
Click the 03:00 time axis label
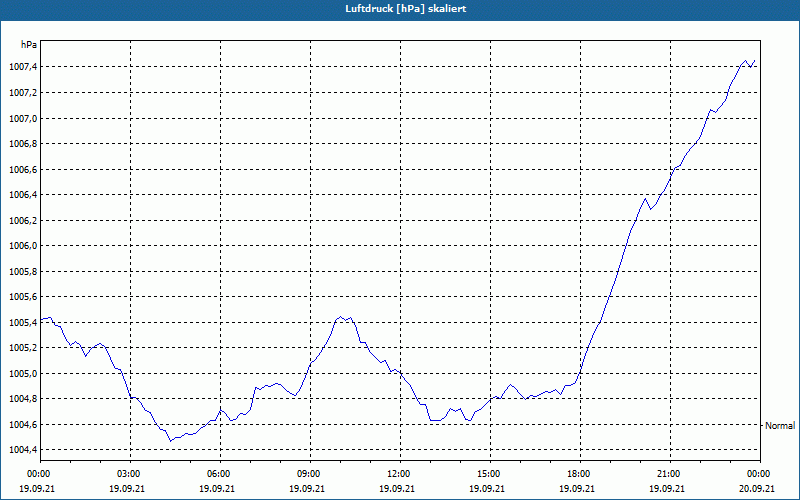(131, 474)
